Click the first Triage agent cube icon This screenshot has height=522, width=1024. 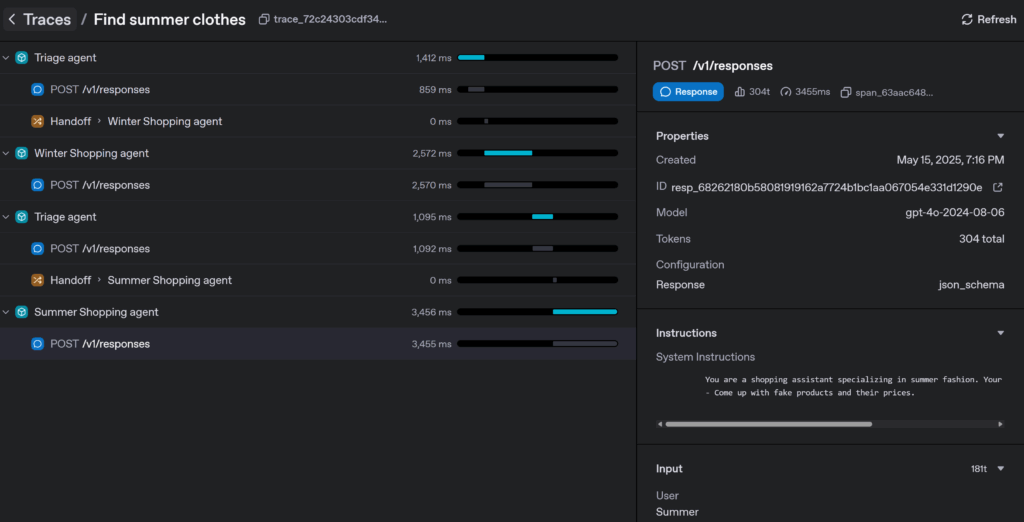pos(22,57)
